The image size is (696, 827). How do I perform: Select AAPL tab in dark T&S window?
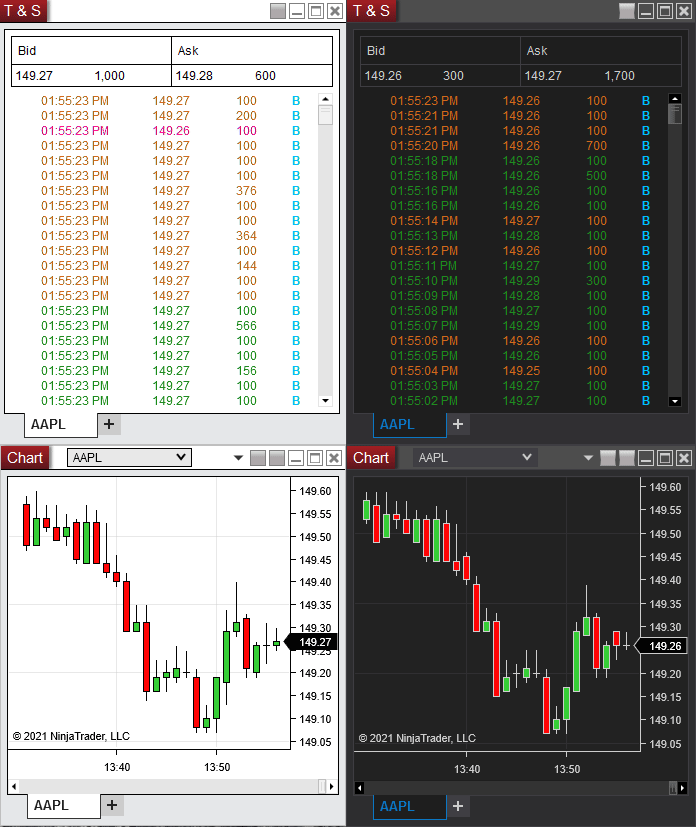pos(410,425)
